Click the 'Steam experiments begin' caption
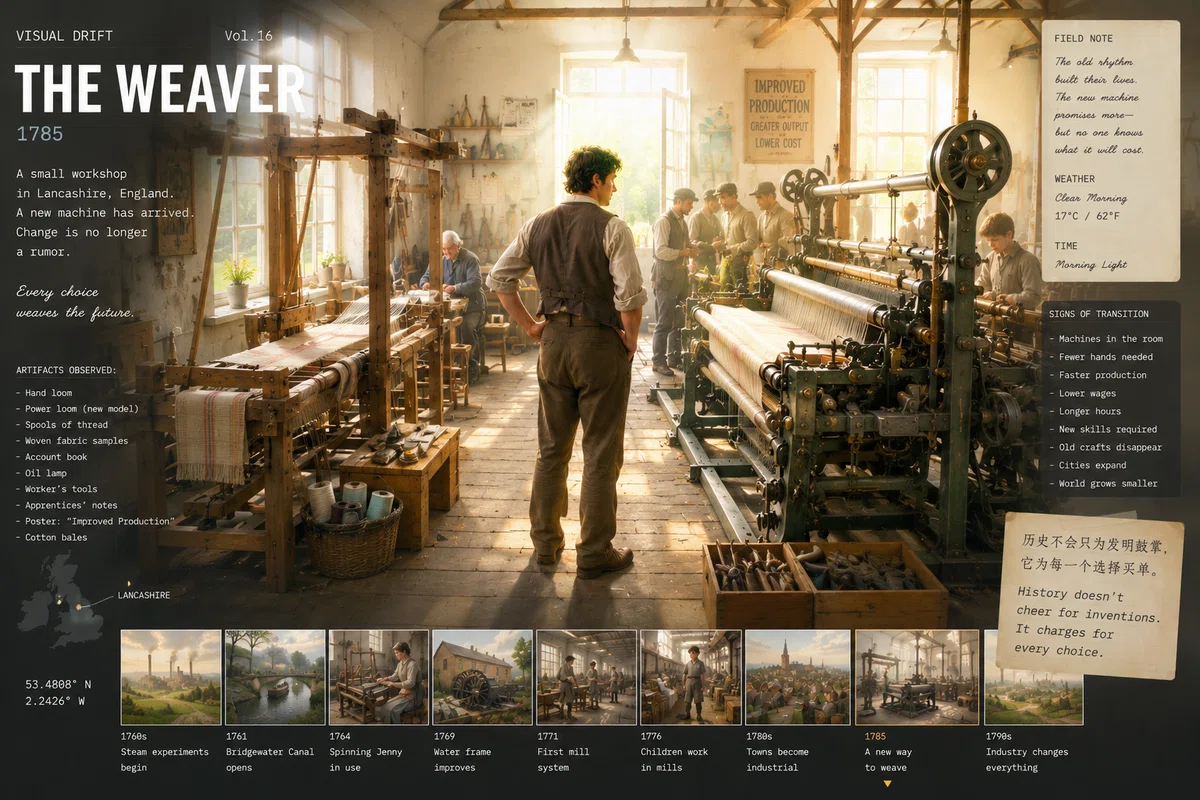Screen dimensions: 1200x800 (164, 759)
